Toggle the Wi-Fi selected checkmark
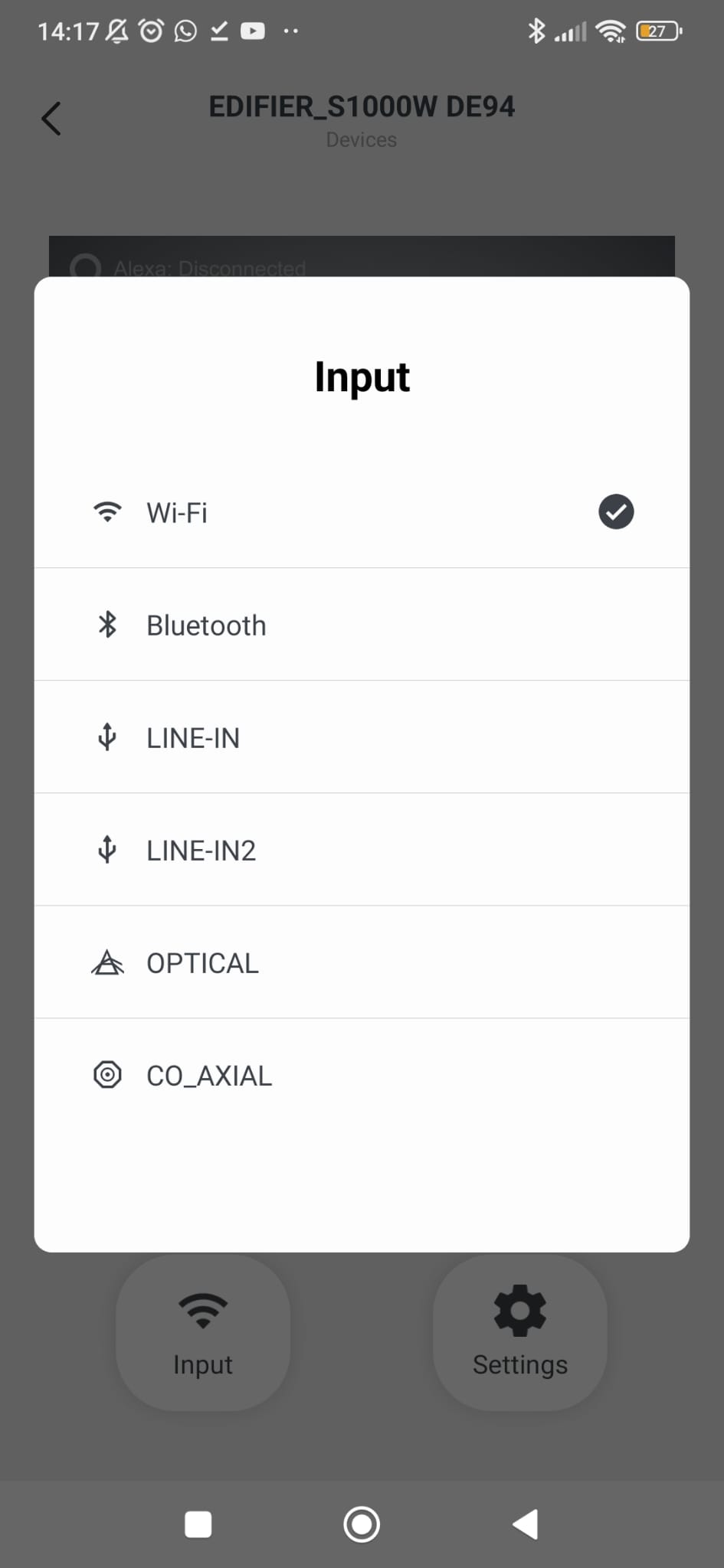724x1568 pixels. (x=616, y=512)
